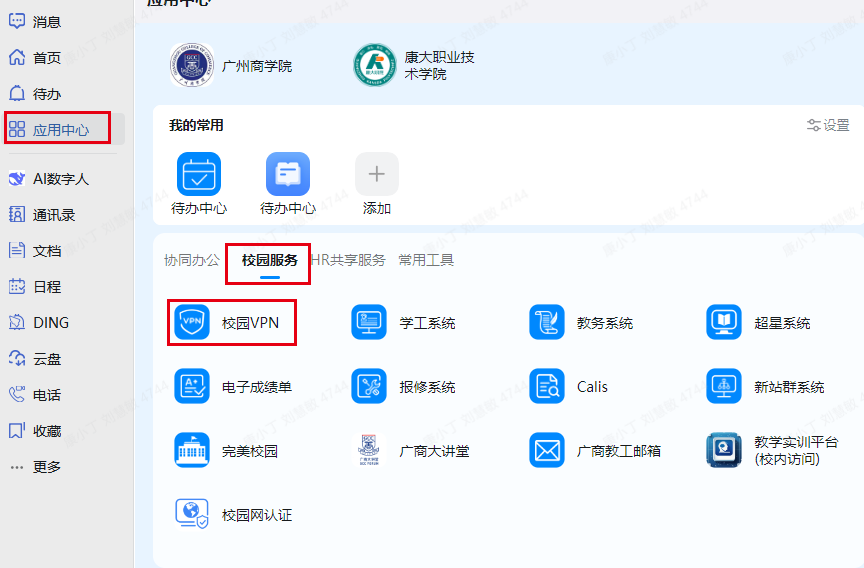Open the 完美校园 app
Viewport: 864px width, 568px height.
point(192,451)
